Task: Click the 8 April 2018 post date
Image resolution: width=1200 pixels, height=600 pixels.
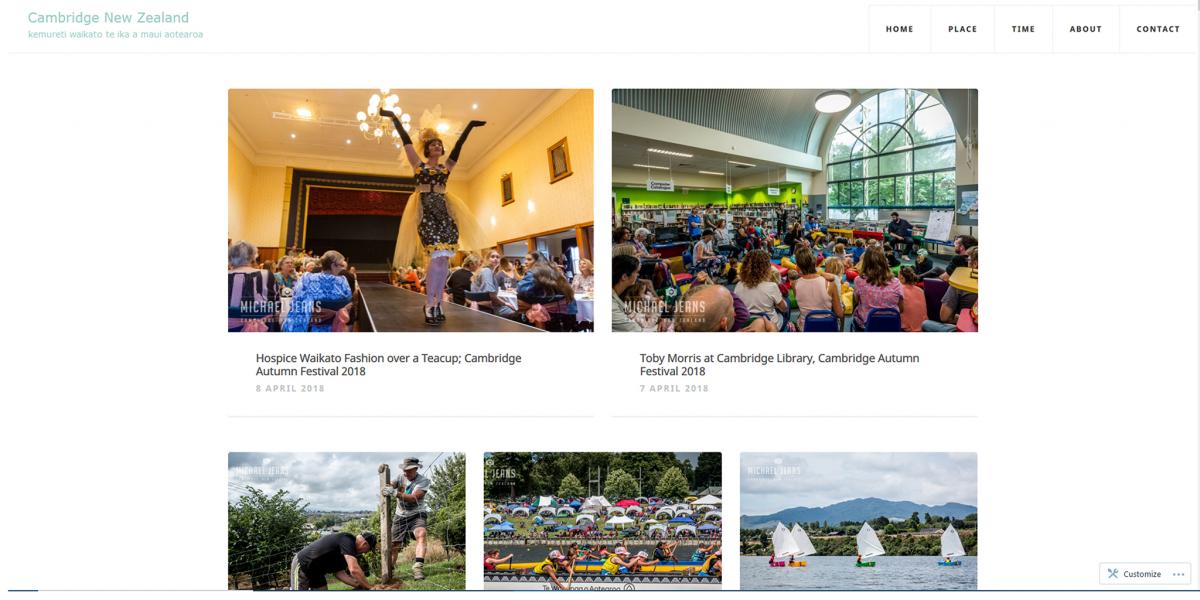Action: (290, 388)
